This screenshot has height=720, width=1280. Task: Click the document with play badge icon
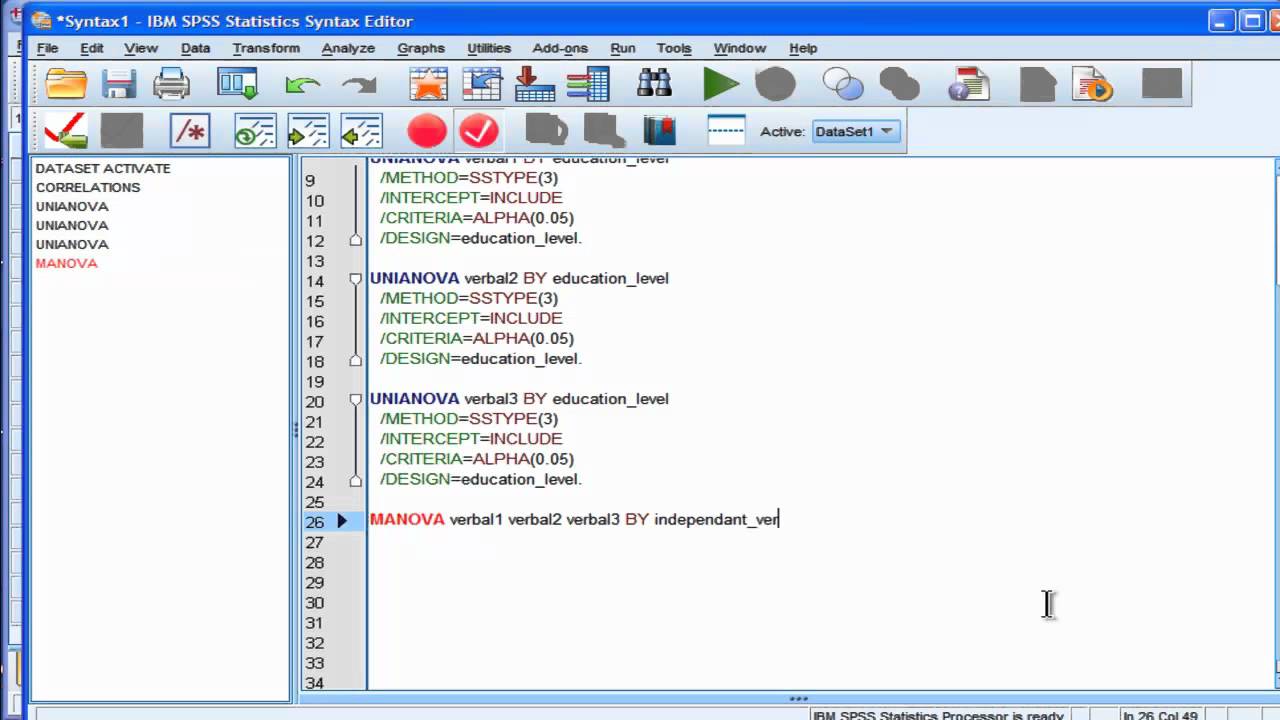pyautogui.click(x=1093, y=85)
